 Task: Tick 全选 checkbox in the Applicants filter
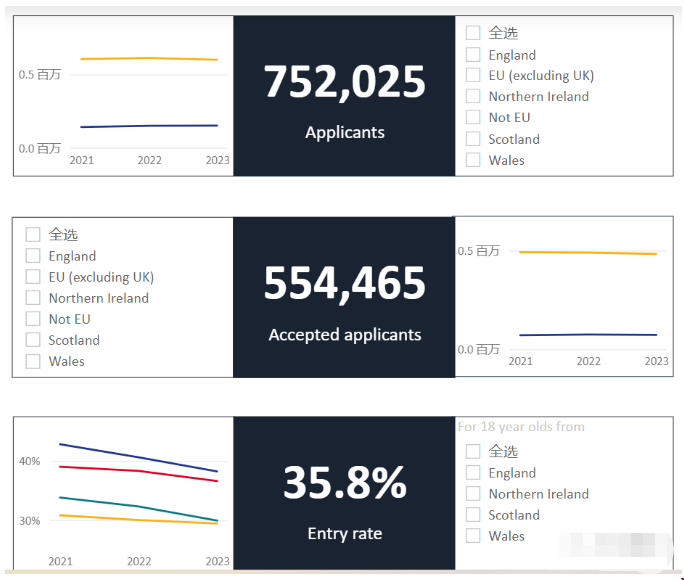pyautogui.click(x=473, y=33)
